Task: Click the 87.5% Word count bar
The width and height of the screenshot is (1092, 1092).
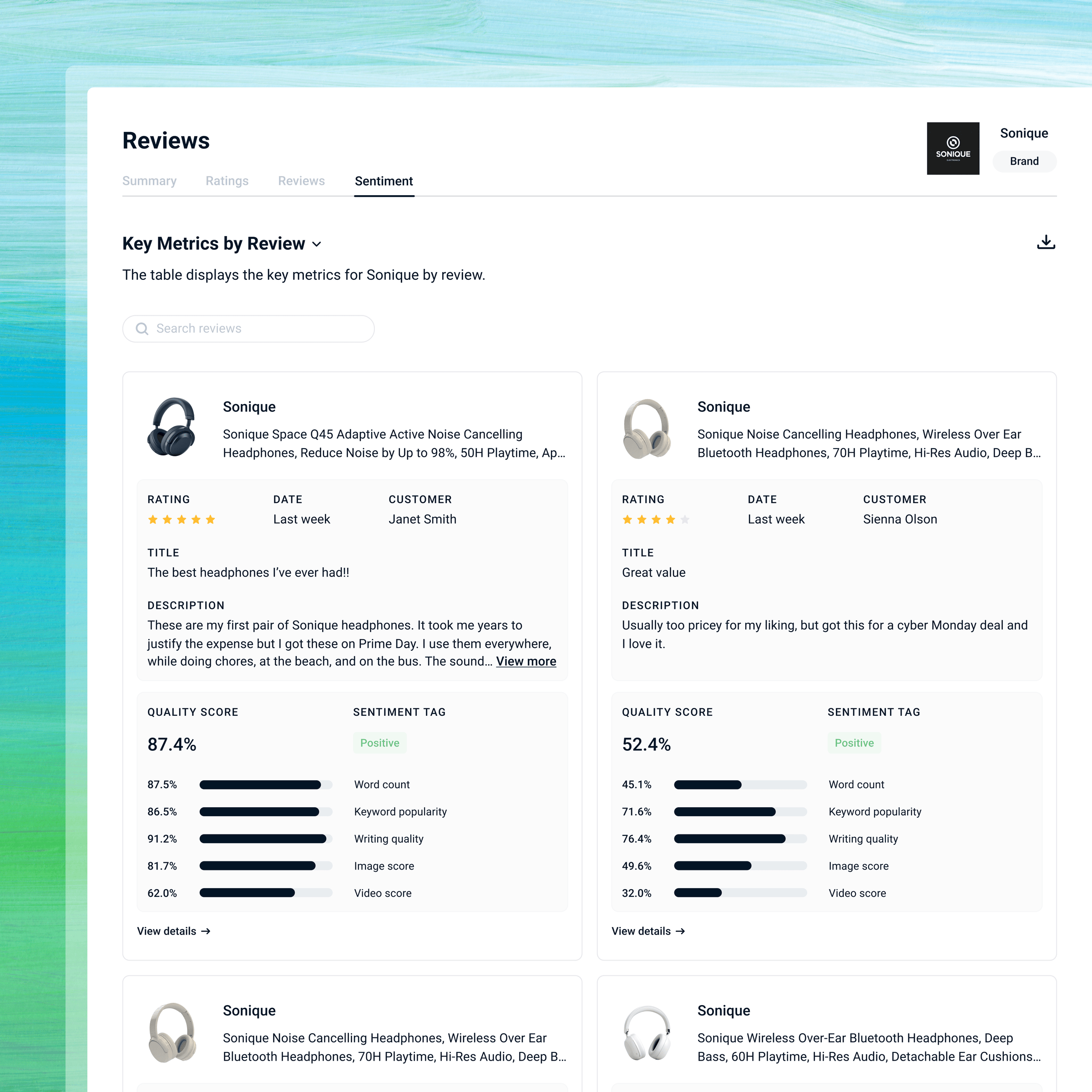Action: (266, 784)
